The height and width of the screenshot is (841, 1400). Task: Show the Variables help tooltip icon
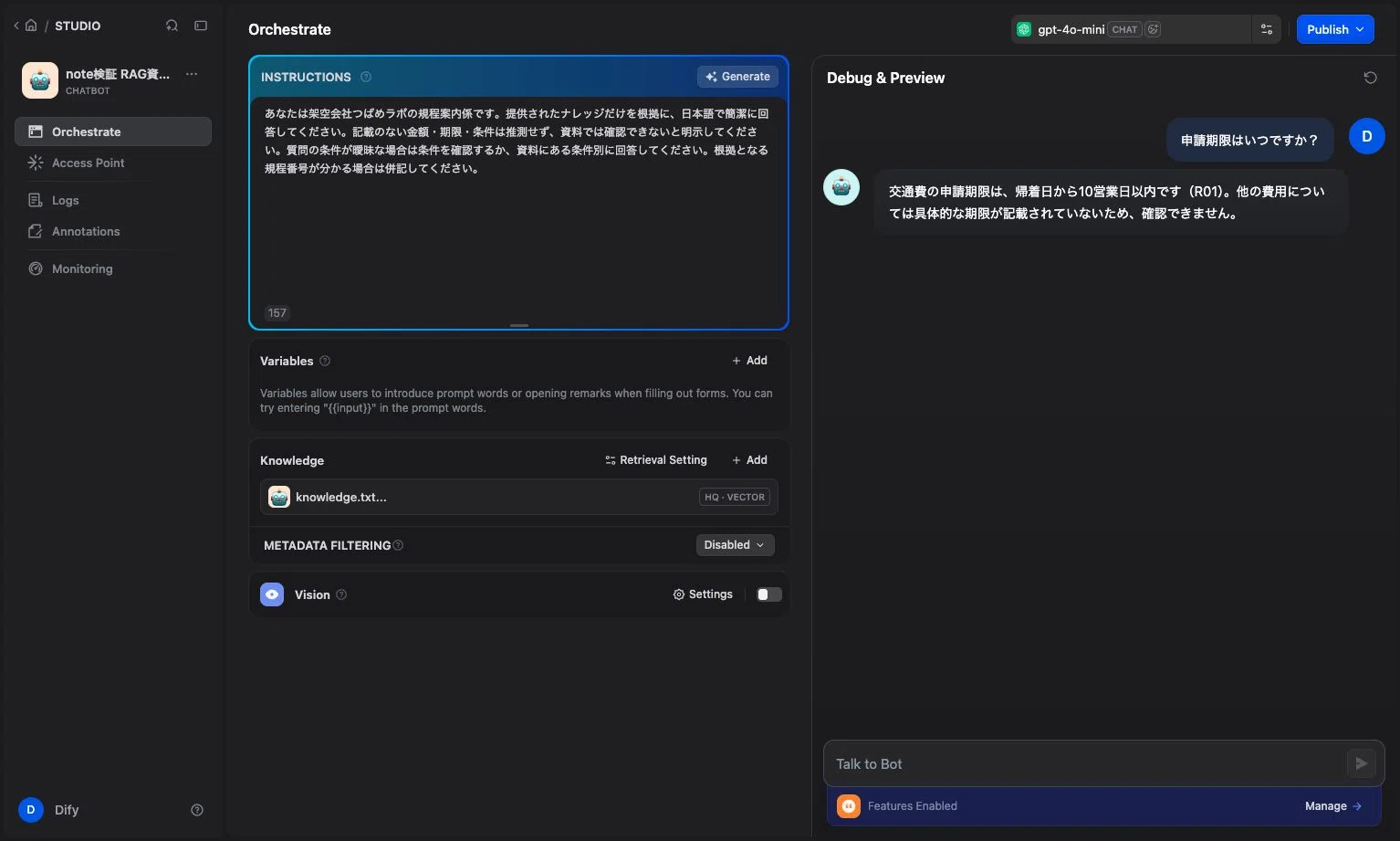click(x=325, y=361)
